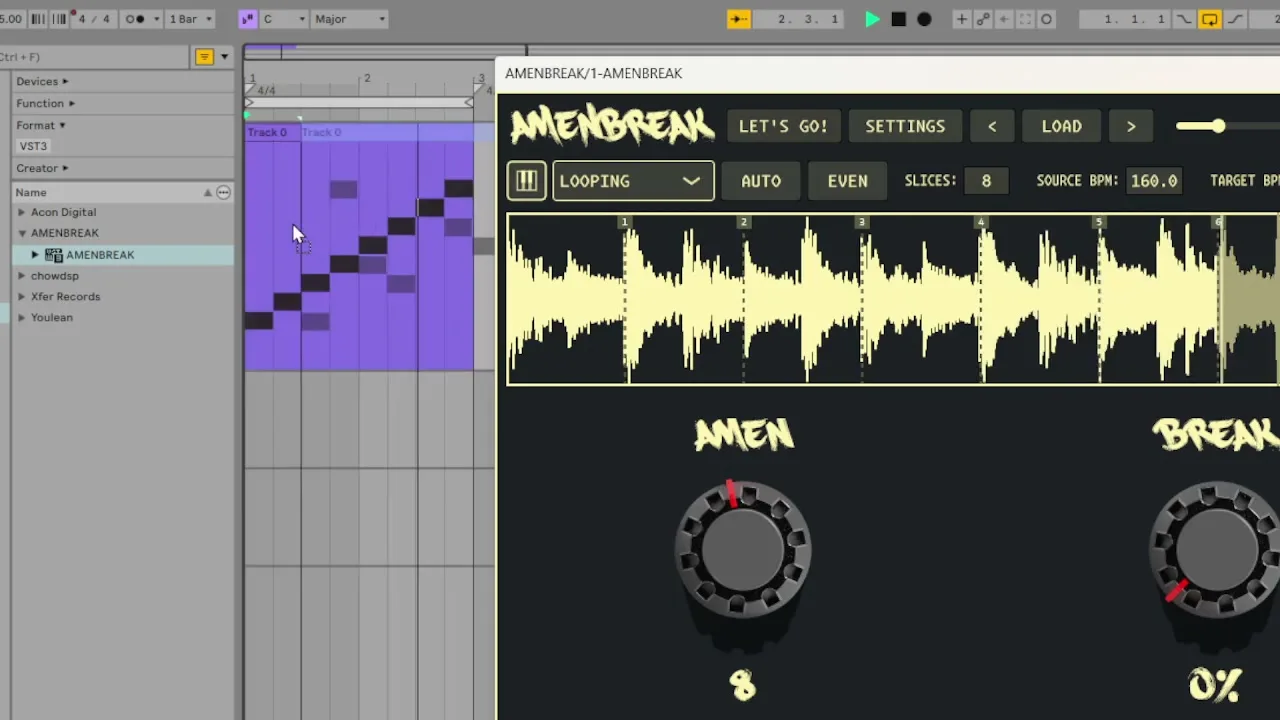
Task: Toggle the Punch-Out switch
Action: pos(1235,19)
